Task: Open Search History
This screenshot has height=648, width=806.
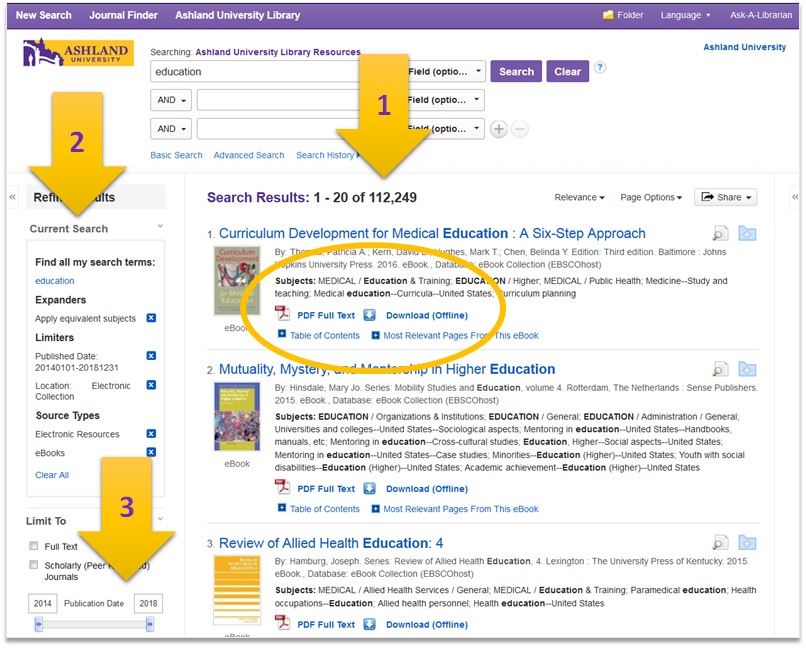Action: [326, 155]
